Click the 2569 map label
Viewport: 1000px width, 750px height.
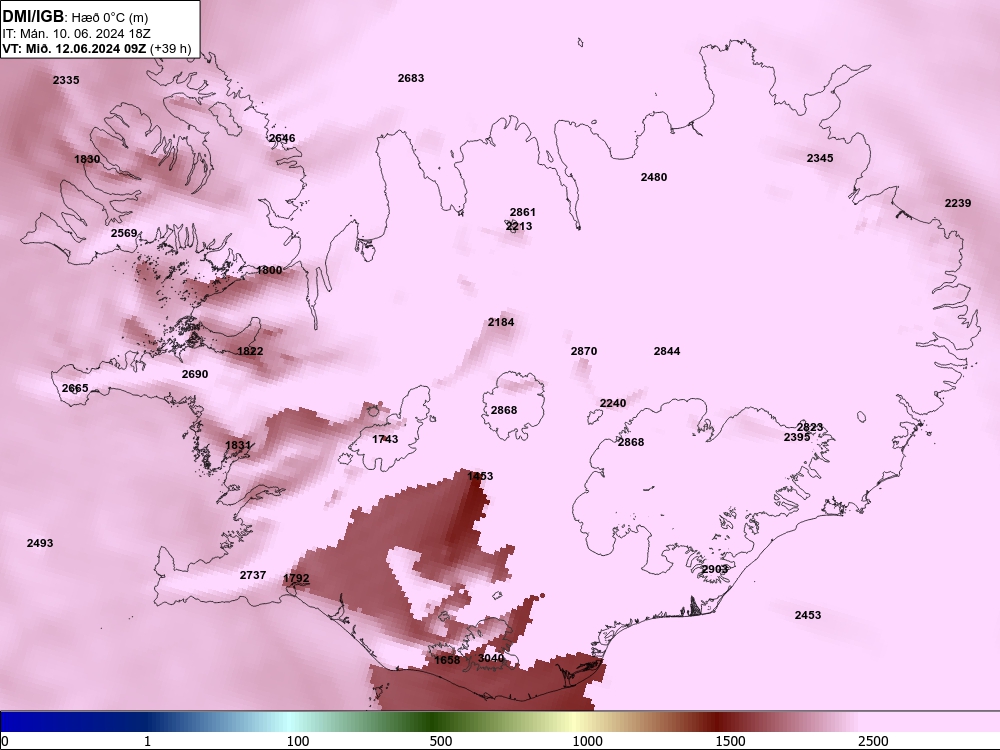124,233
